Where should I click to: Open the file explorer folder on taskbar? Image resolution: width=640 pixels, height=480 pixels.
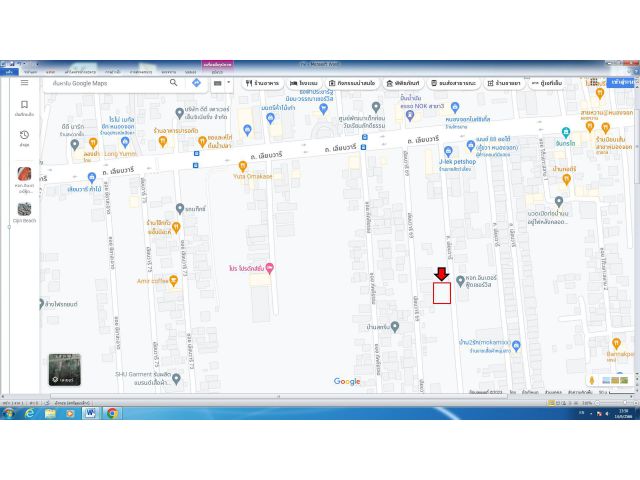[x=50, y=413]
